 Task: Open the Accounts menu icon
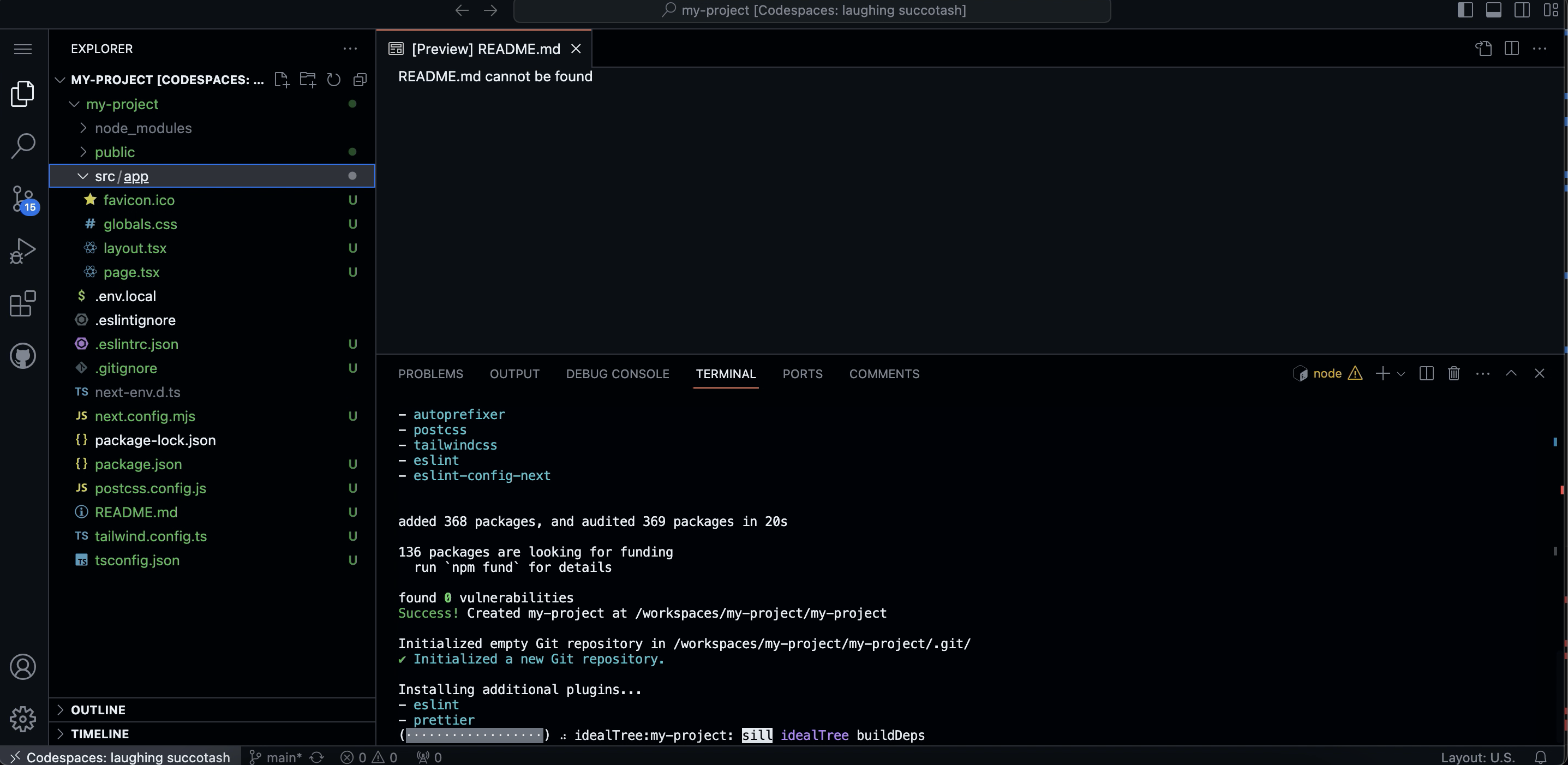coord(23,667)
